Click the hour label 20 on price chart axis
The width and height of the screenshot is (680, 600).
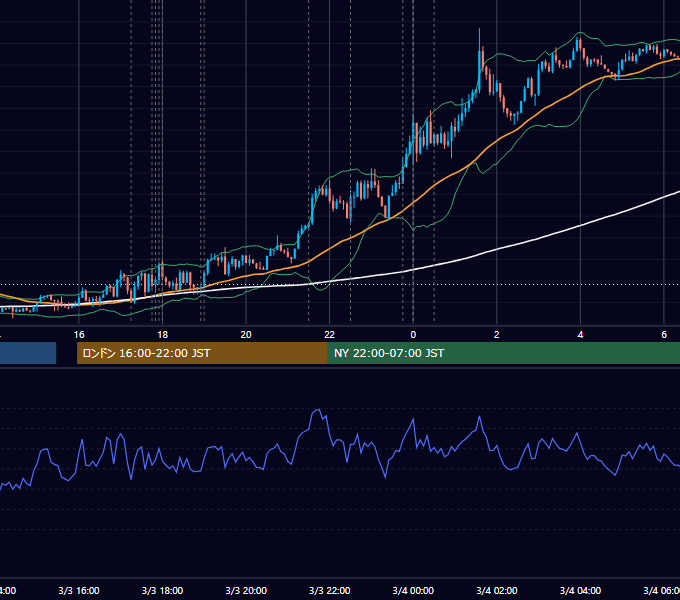click(x=246, y=335)
